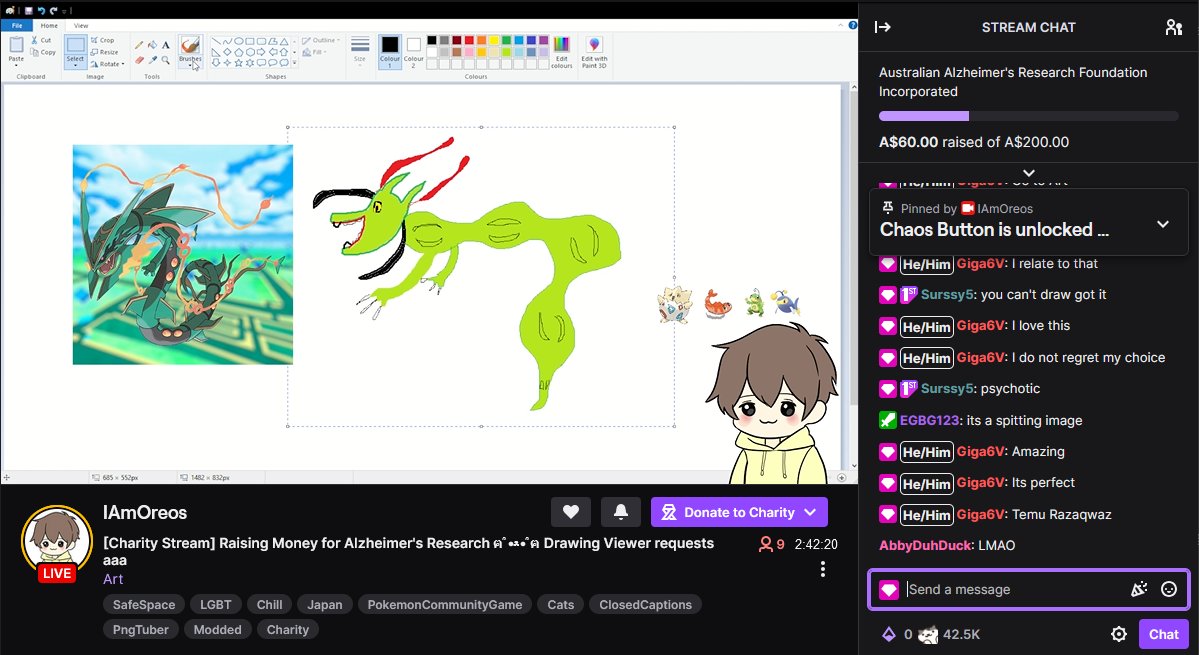Switch to the View ribbon tab
This screenshot has width=1199, height=655.
pos(81,26)
